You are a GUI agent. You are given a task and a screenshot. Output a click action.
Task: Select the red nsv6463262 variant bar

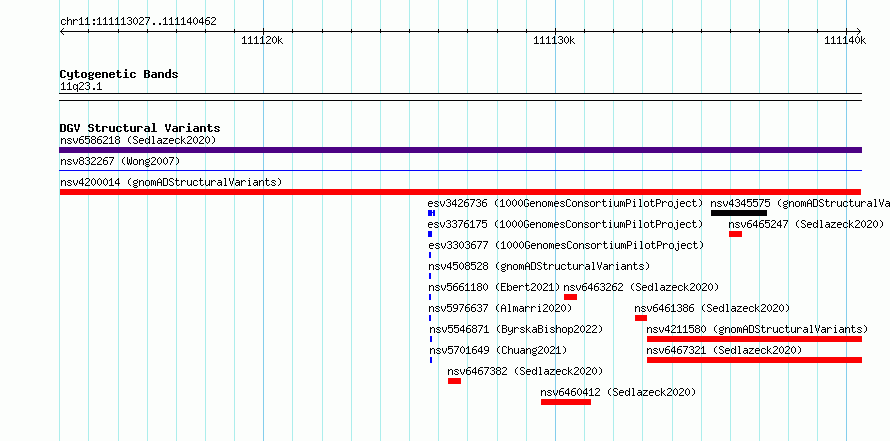pyautogui.click(x=570, y=297)
